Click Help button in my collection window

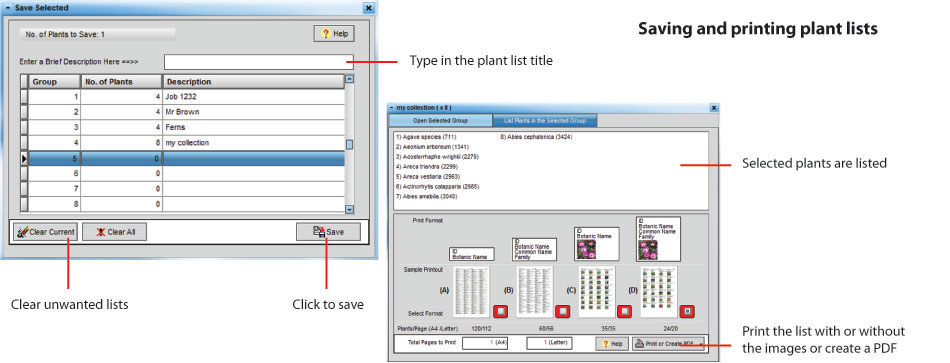pyautogui.click(x=611, y=344)
